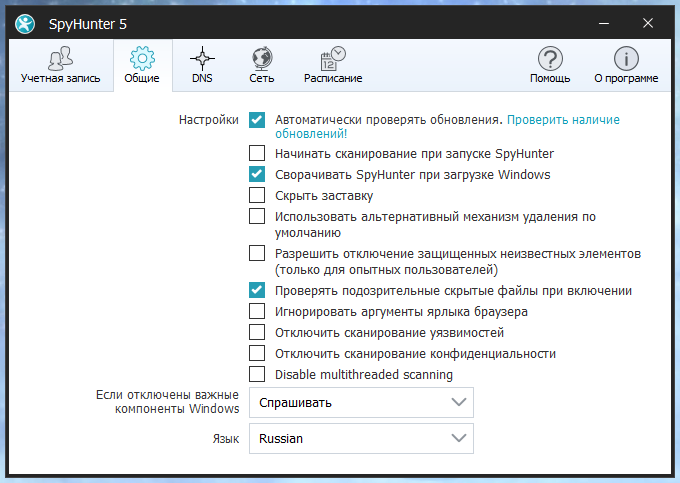Uncheck Сворачивать SpyHunter при загрузке Windows

pos(257,174)
